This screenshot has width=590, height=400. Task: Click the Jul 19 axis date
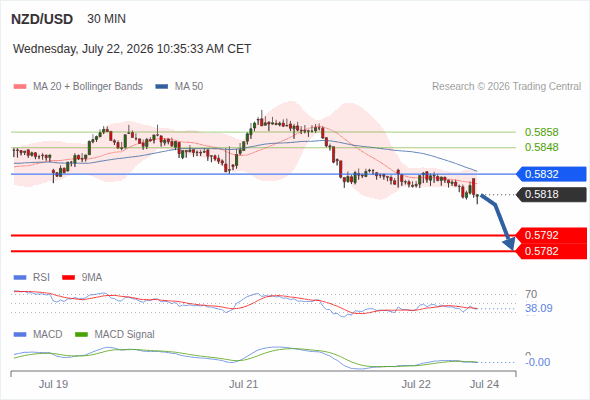pos(53,384)
